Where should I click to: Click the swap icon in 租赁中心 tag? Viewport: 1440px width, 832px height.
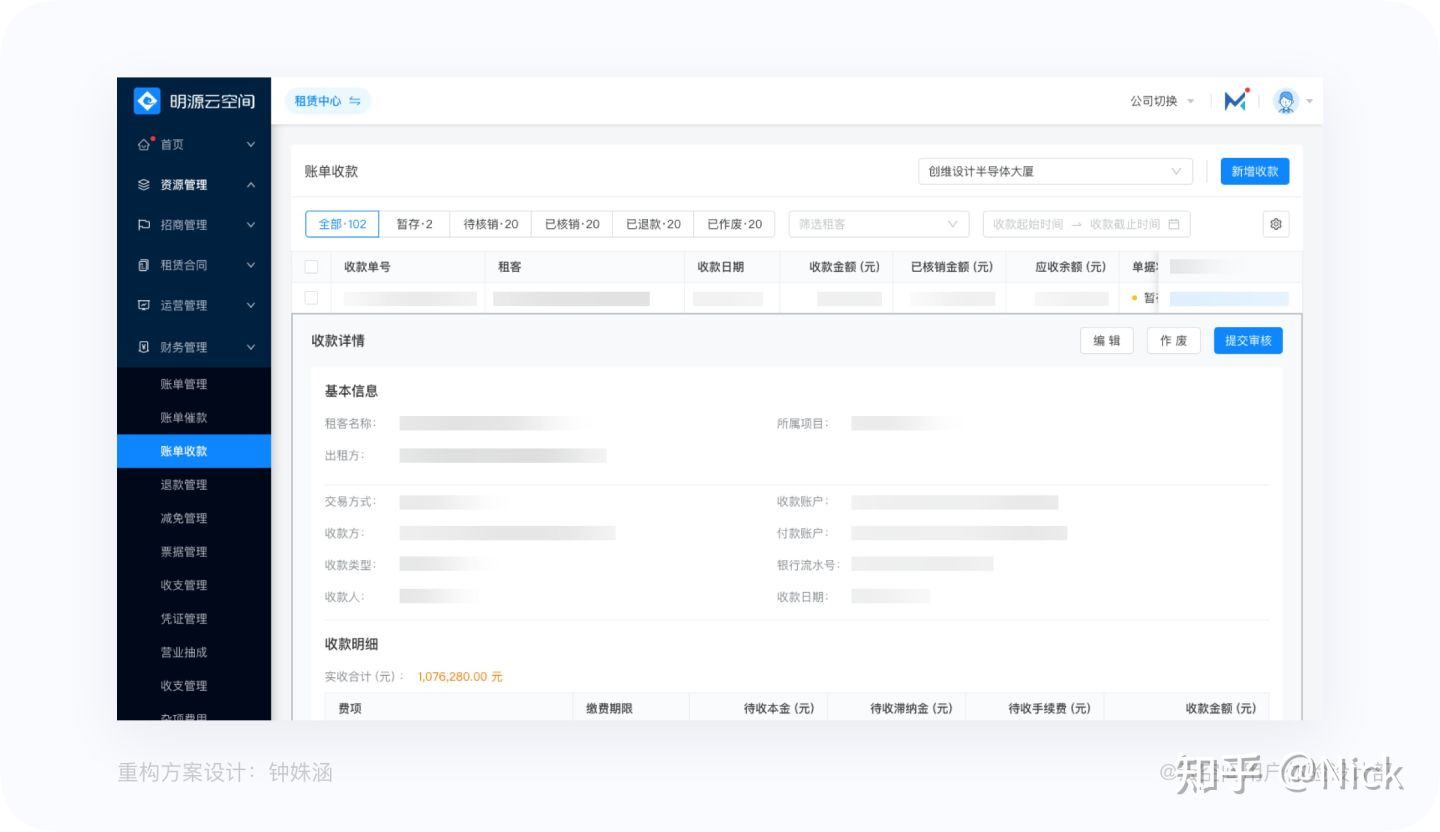point(355,101)
